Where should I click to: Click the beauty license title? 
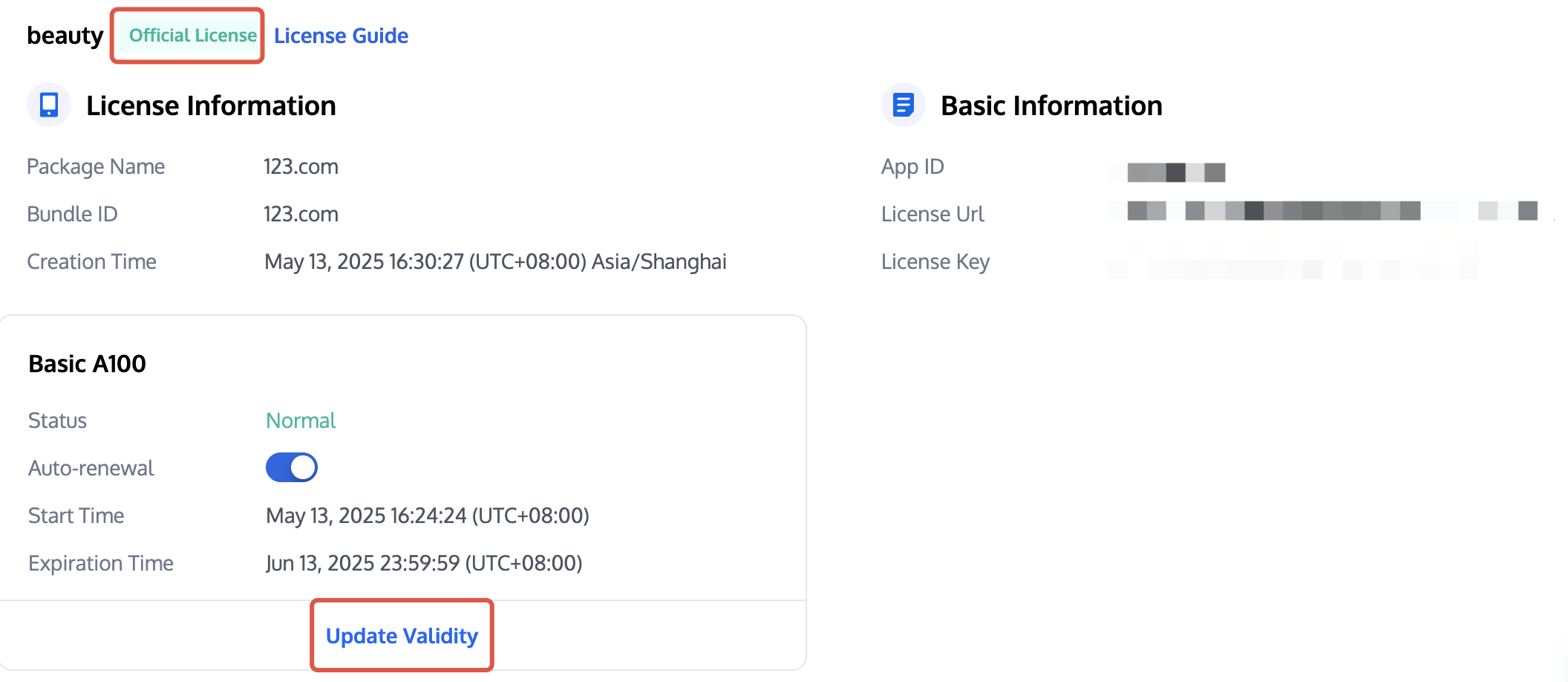click(x=65, y=36)
